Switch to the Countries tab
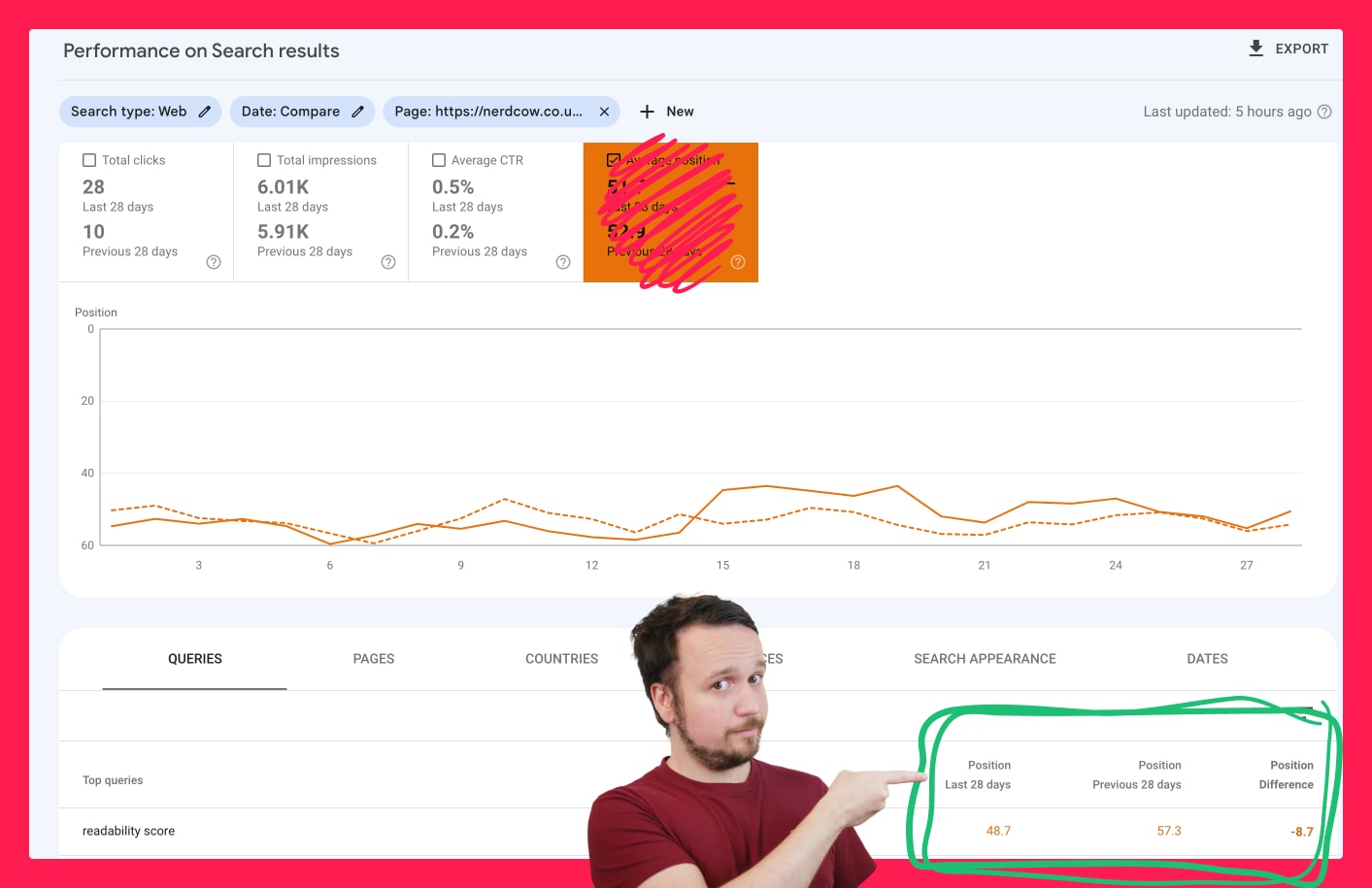This screenshot has width=1372, height=888. (x=561, y=659)
